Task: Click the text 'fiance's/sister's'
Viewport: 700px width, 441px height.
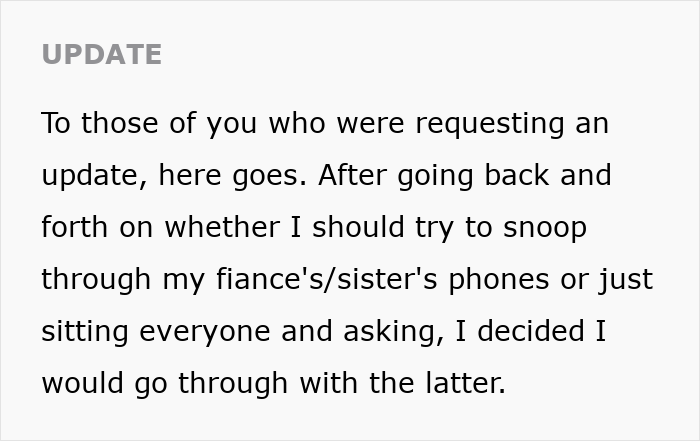Action: pos(326,279)
